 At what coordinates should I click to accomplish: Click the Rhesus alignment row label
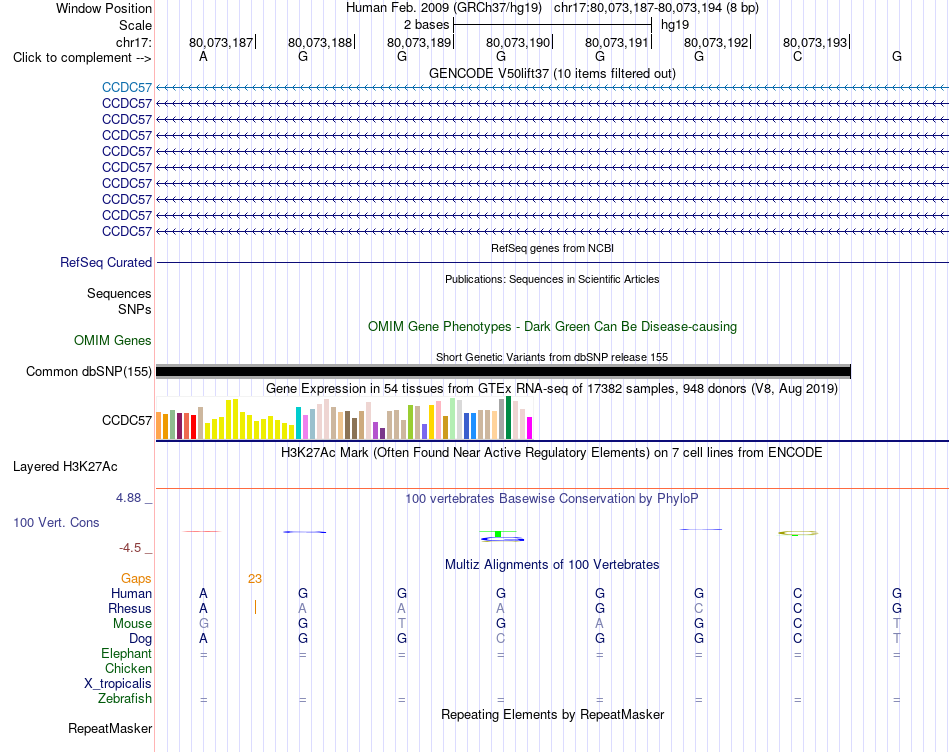pos(130,608)
